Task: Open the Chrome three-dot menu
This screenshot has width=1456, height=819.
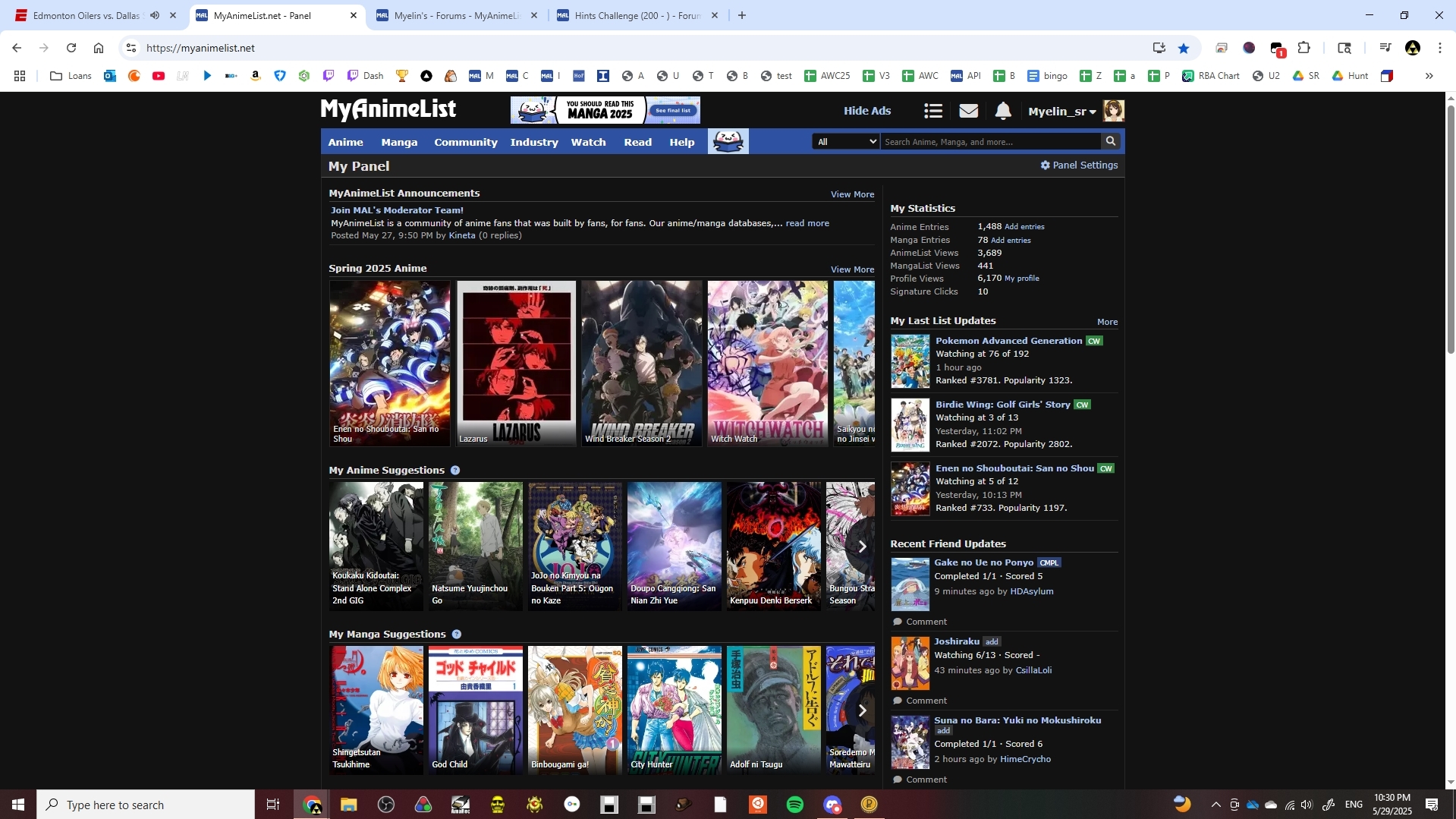Action: pos(1440,48)
